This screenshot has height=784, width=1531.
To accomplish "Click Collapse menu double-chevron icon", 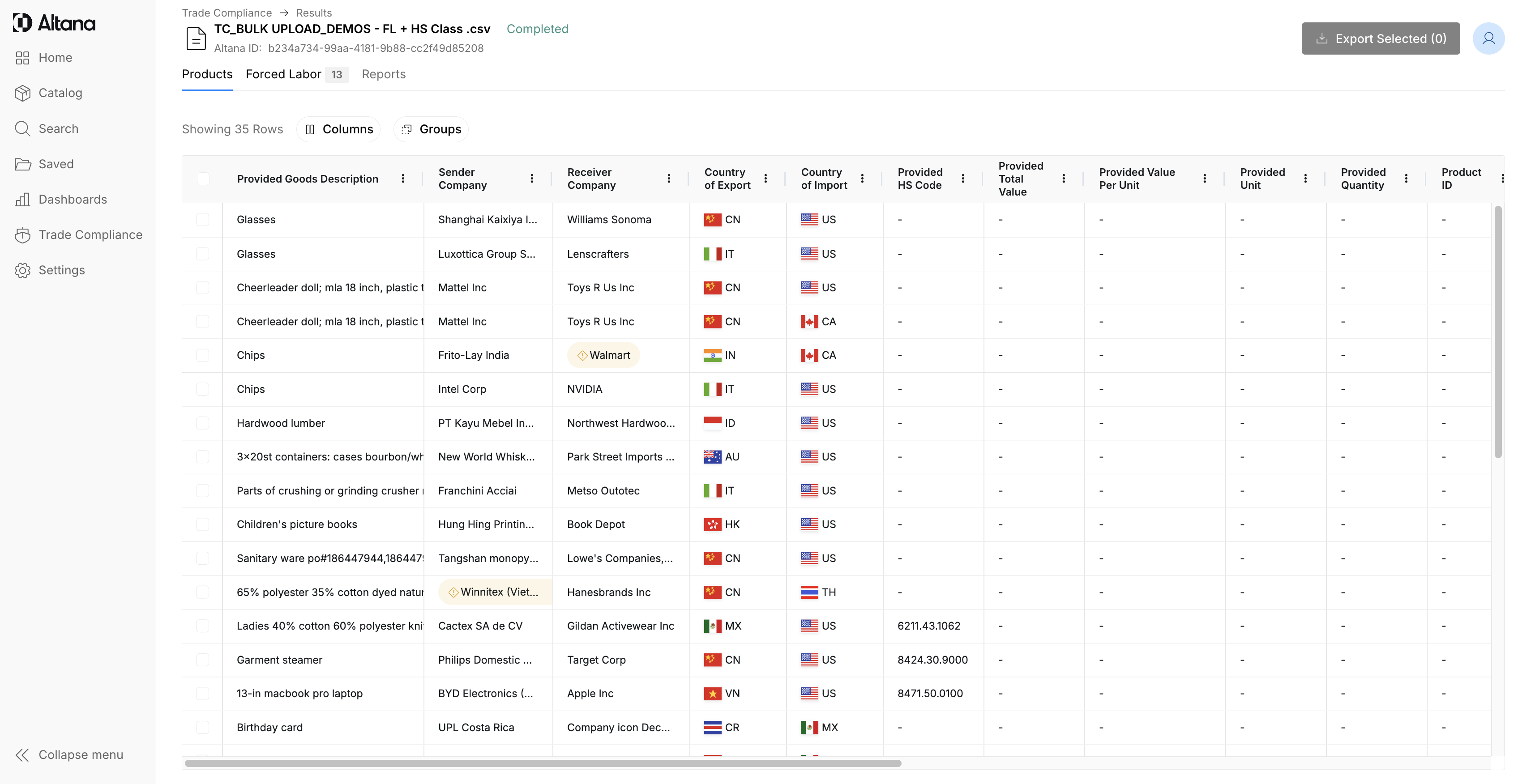I will [22, 755].
